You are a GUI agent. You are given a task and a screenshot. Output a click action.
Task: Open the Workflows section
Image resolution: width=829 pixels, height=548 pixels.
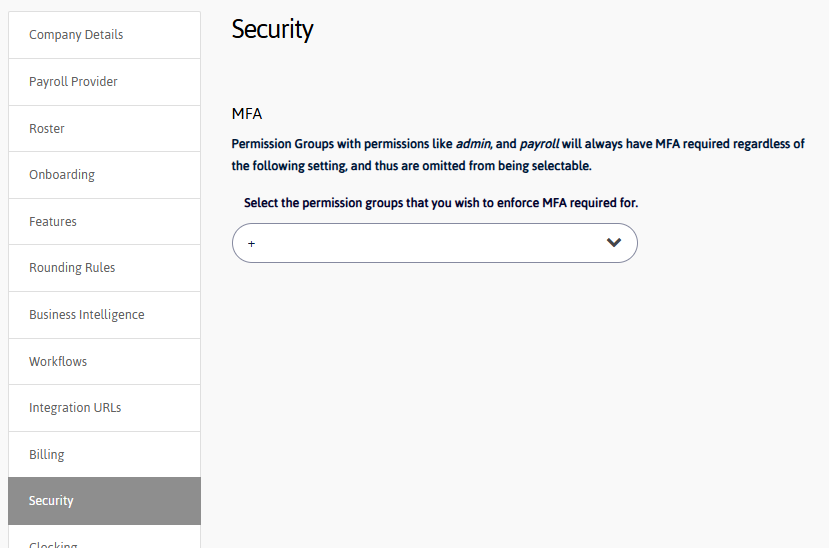[x=58, y=361]
